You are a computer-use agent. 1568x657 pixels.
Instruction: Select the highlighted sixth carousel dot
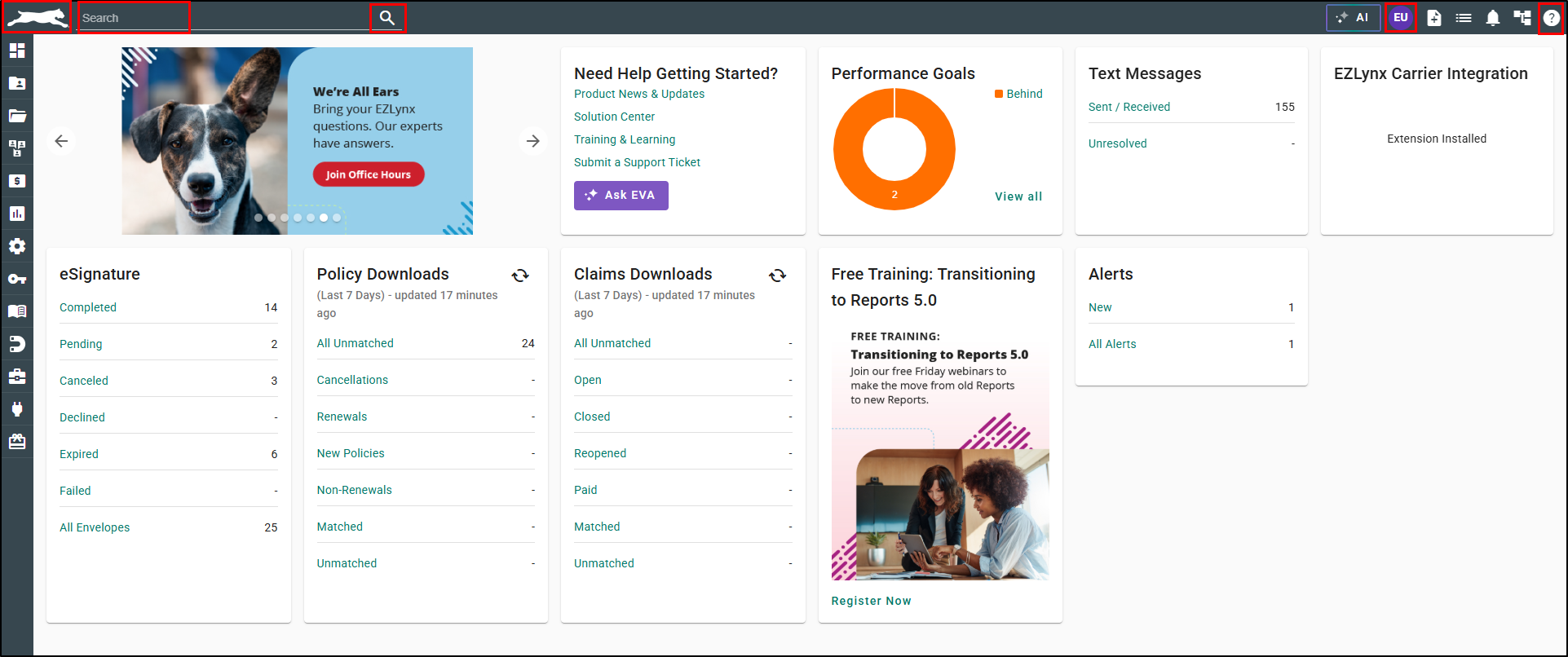(324, 218)
